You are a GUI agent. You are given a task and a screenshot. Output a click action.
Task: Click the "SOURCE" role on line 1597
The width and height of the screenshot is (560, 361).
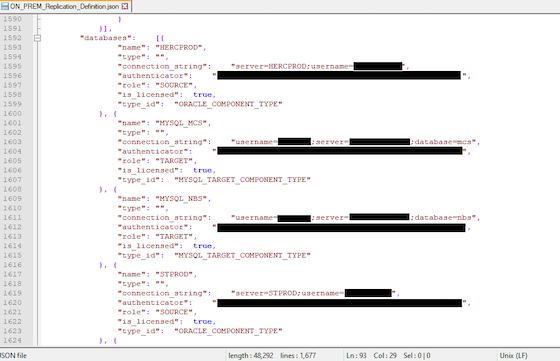point(174,85)
